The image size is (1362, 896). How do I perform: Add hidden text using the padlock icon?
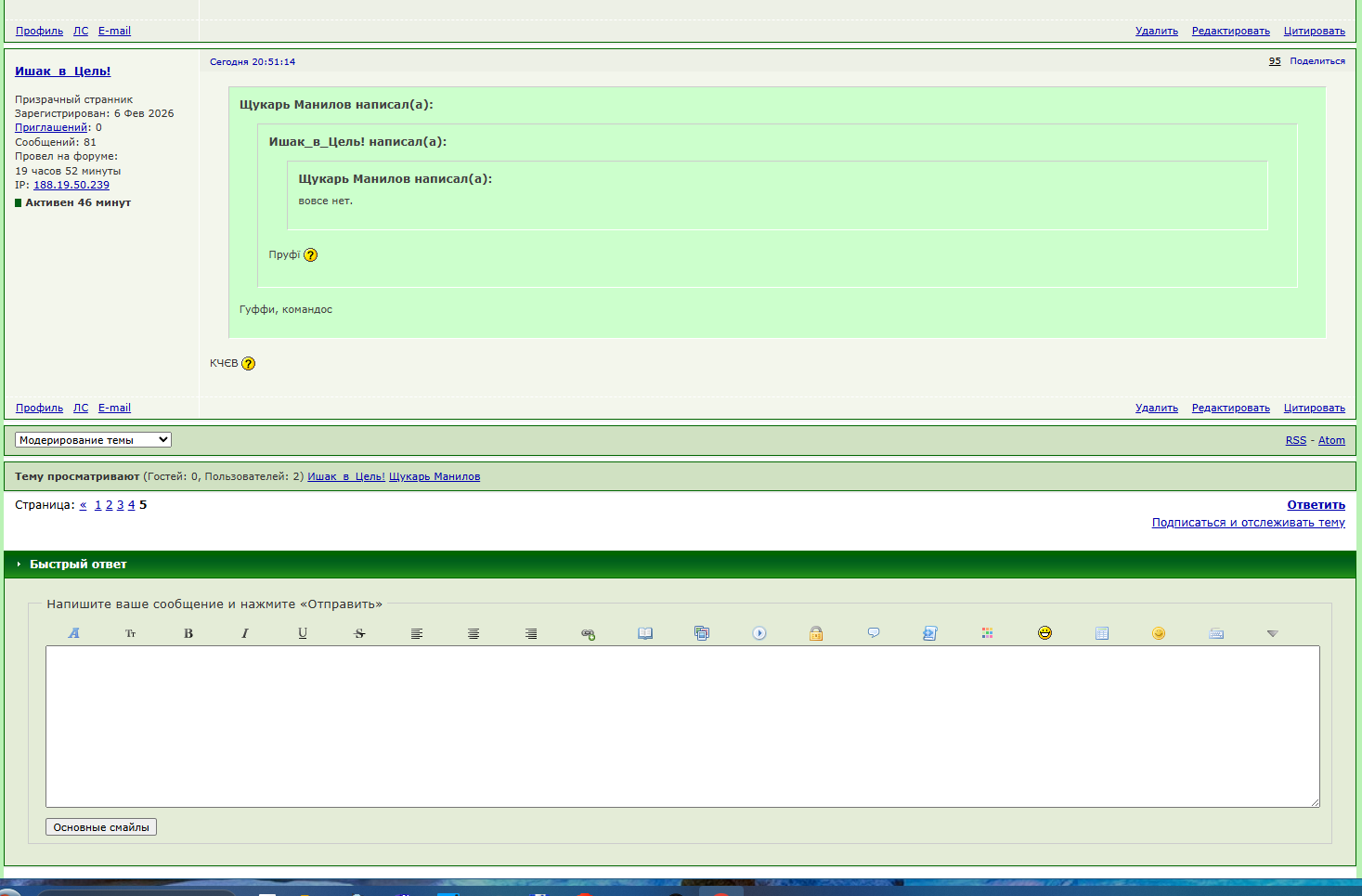(x=816, y=633)
